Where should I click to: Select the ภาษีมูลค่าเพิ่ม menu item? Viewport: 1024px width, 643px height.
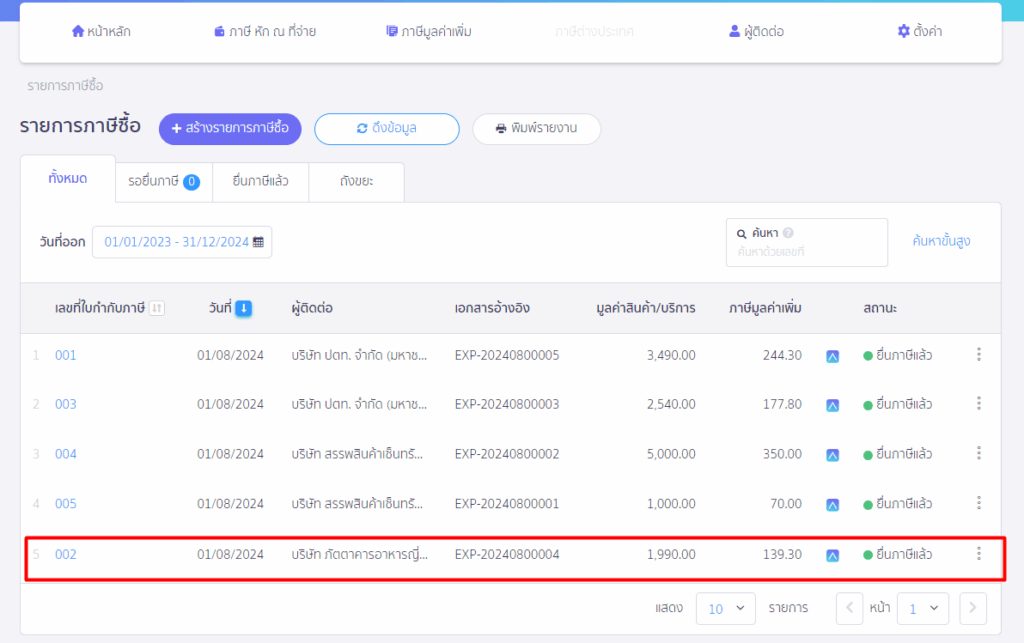tap(430, 30)
